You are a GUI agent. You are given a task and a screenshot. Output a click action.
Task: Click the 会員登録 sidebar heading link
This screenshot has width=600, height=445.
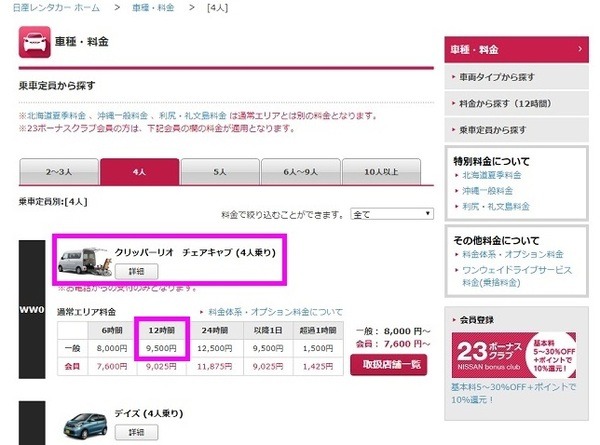(x=477, y=320)
